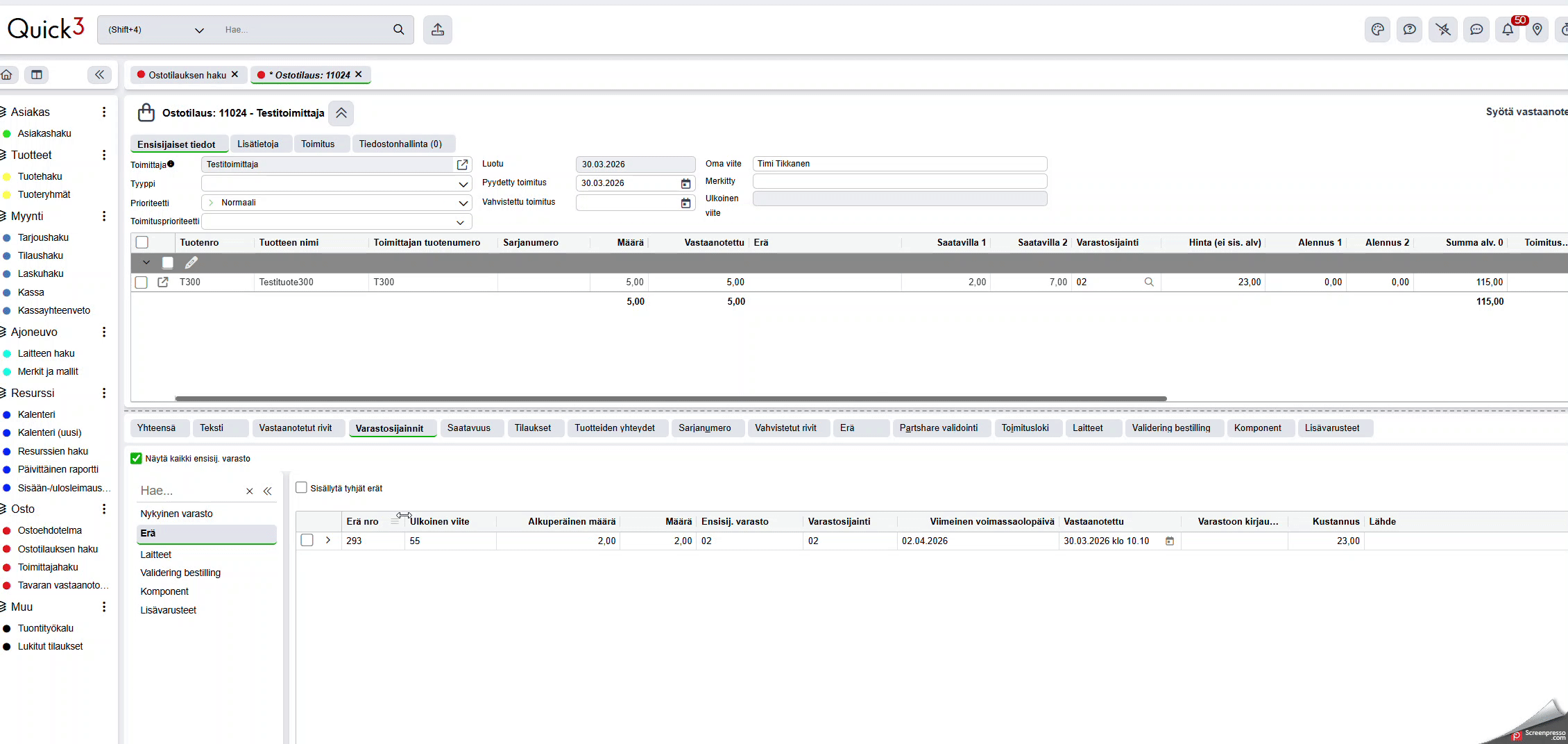Toggle select-all checkbox in order lines header
The image size is (1568, 744).
point(142,242)
